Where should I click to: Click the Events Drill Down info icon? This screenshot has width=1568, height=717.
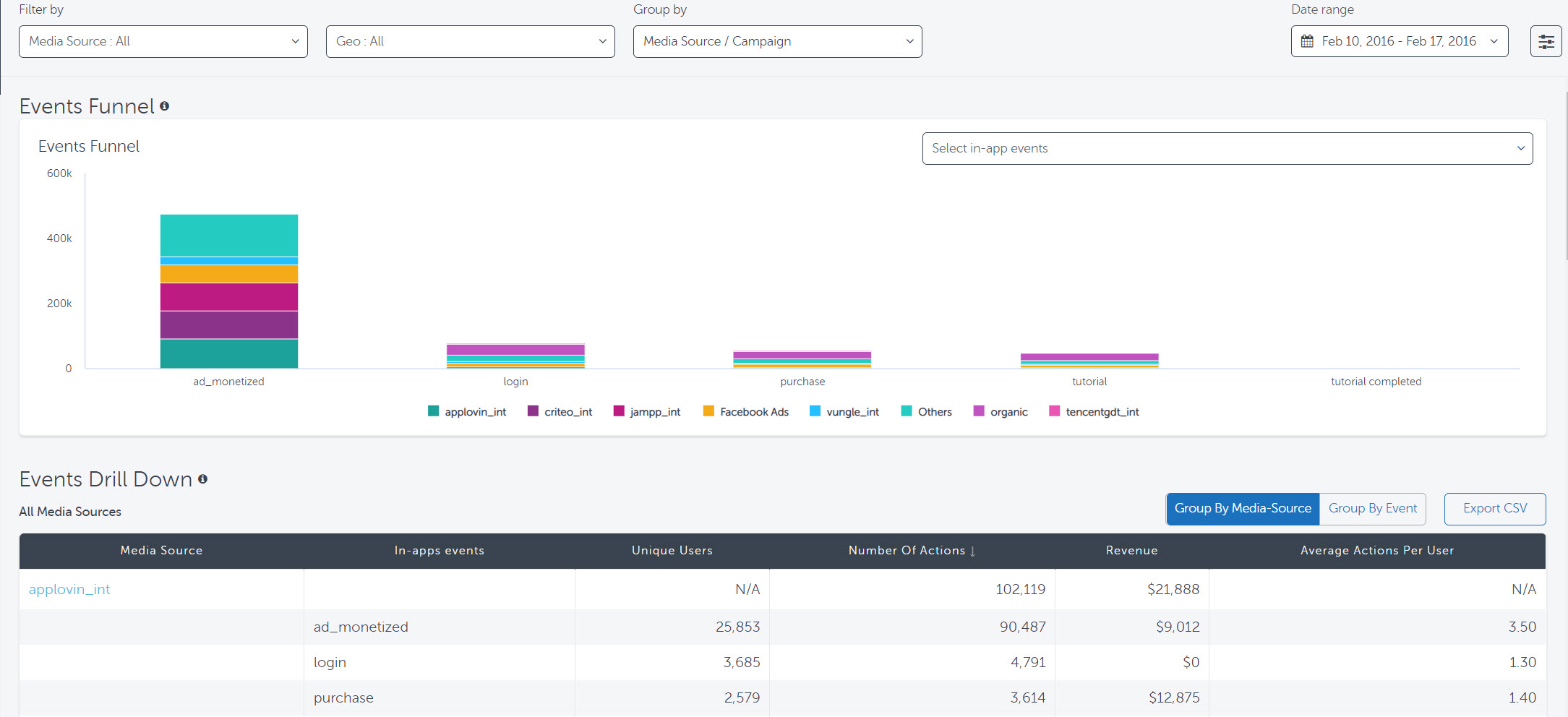(203, 479)
